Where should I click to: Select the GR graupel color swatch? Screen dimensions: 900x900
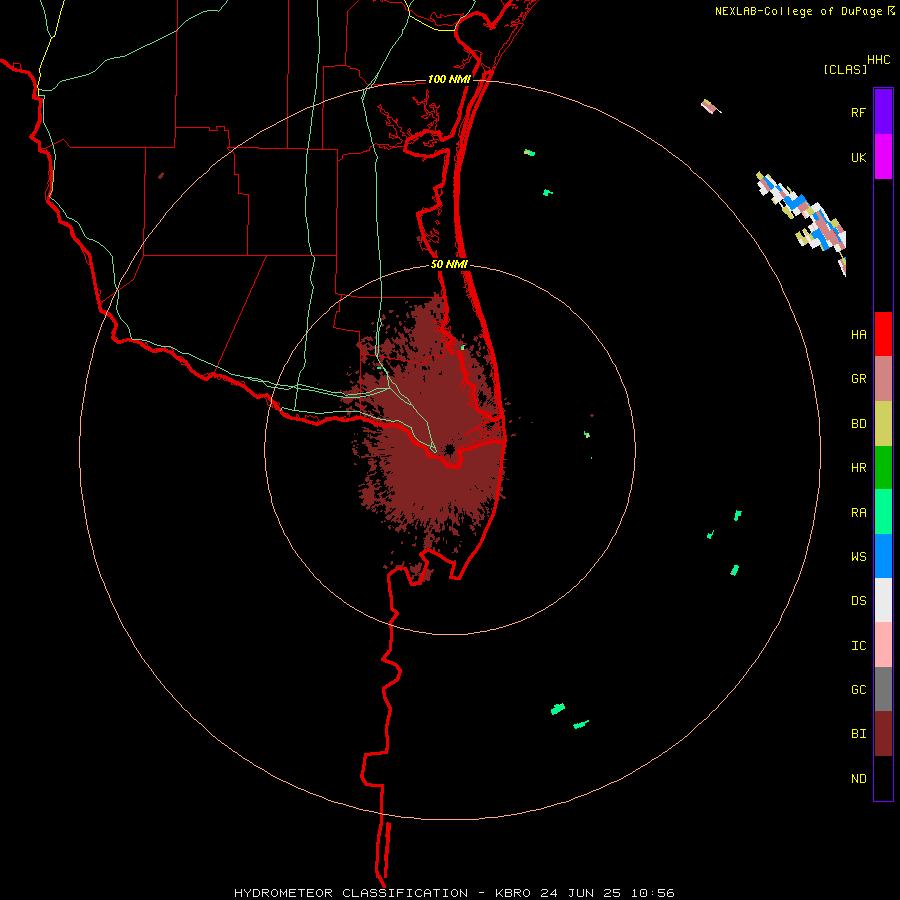pos(883,379)
